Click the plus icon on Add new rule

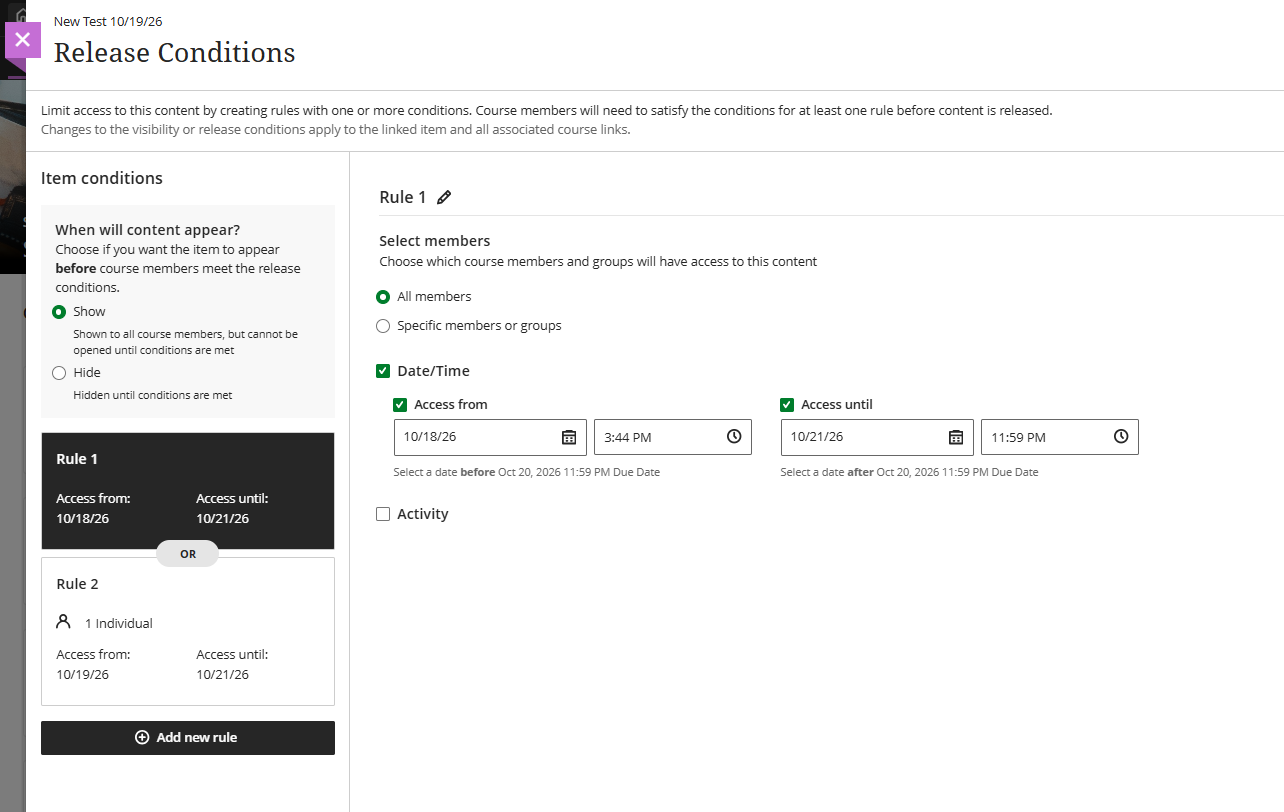(x=142, y=738)
